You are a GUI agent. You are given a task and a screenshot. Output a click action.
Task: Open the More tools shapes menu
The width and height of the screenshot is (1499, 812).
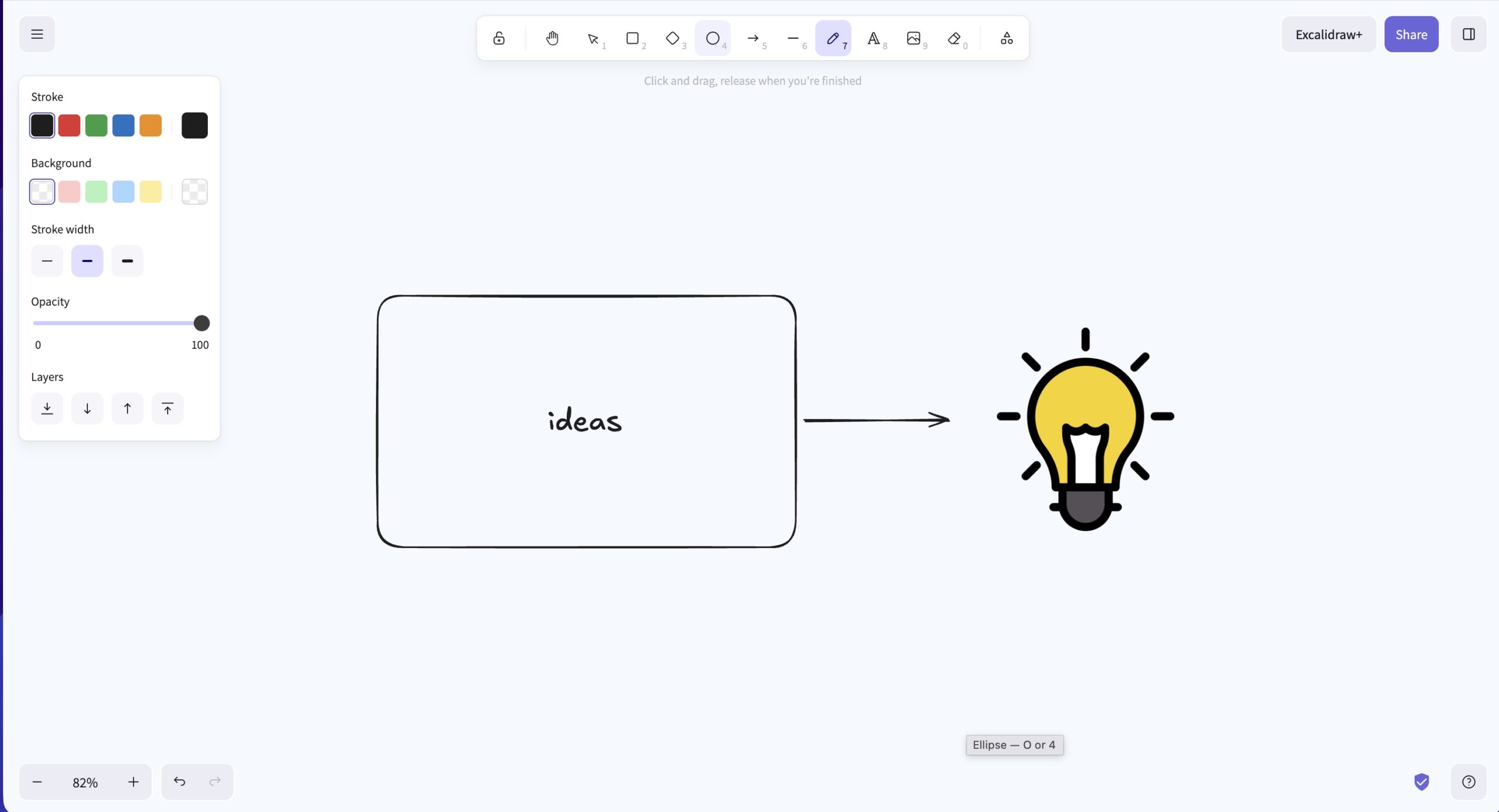(1007, 38)
